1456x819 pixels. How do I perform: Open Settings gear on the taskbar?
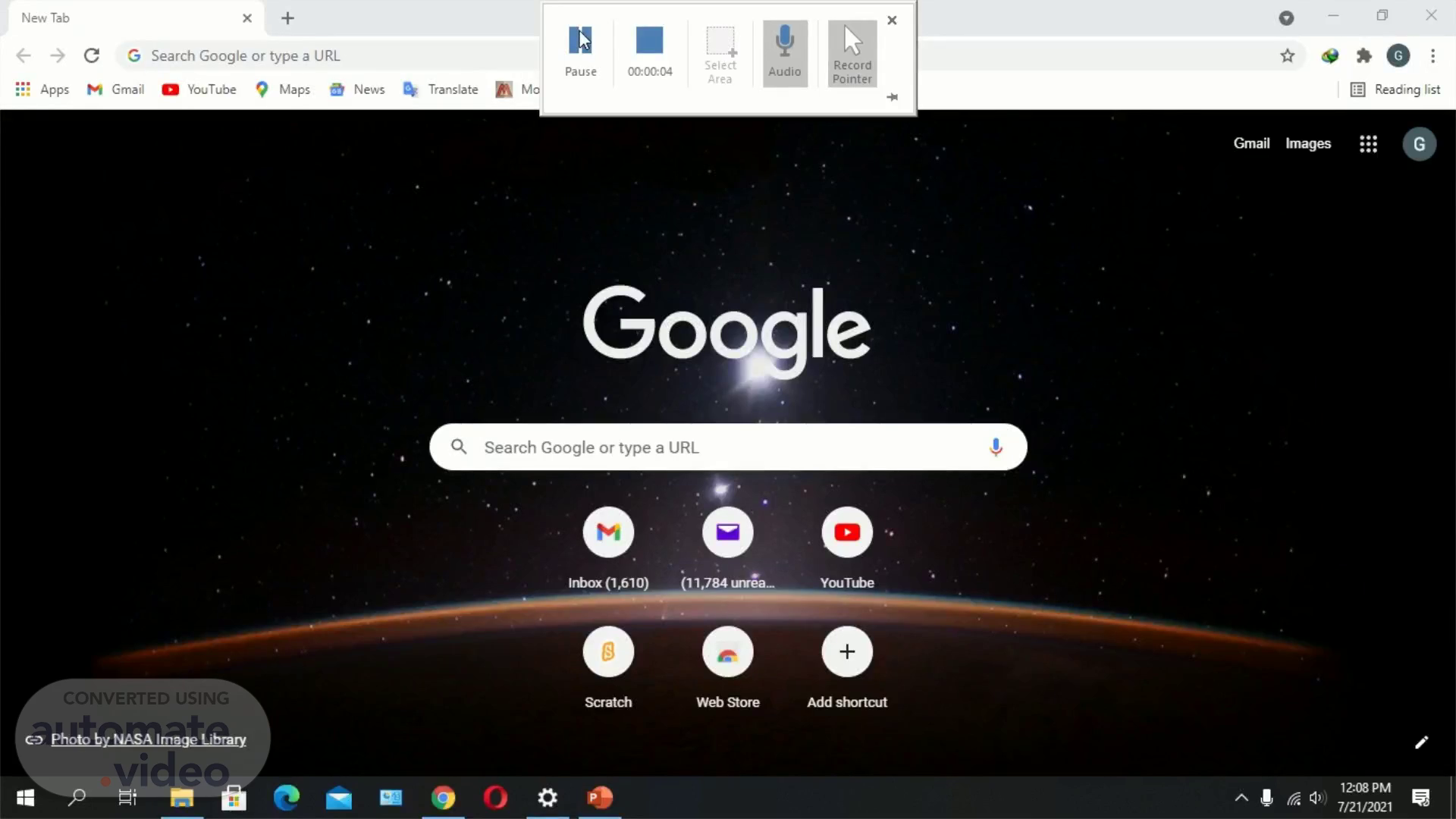point(548,798)
